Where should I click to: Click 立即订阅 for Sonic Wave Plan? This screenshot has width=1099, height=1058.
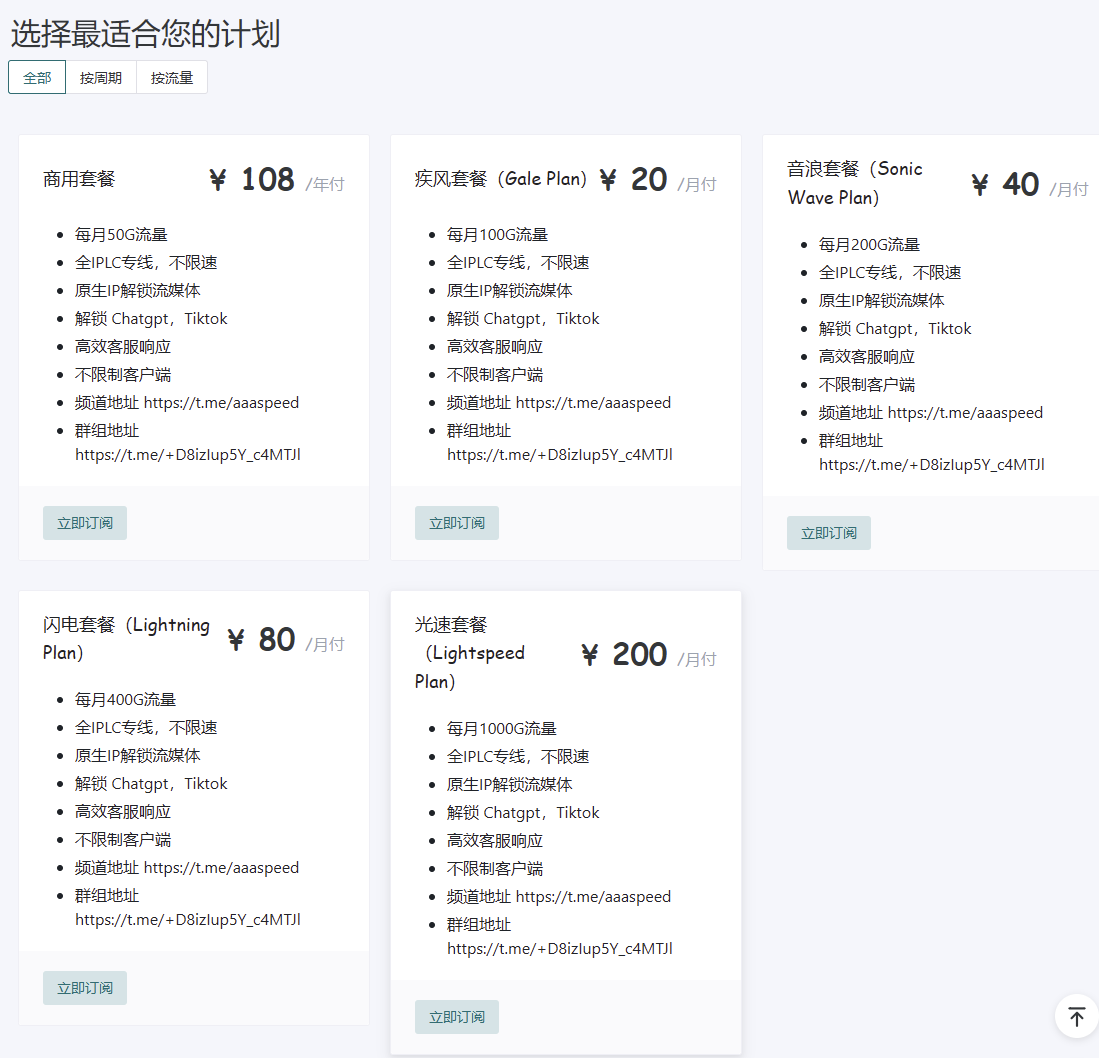coord(829,533)
